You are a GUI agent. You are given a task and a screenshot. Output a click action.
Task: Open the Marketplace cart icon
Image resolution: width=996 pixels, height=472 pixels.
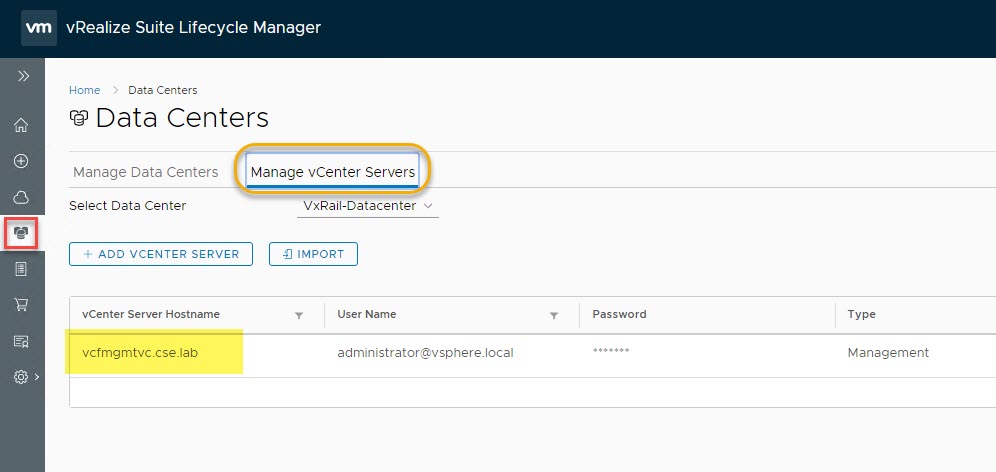click(x=21, y=305)
